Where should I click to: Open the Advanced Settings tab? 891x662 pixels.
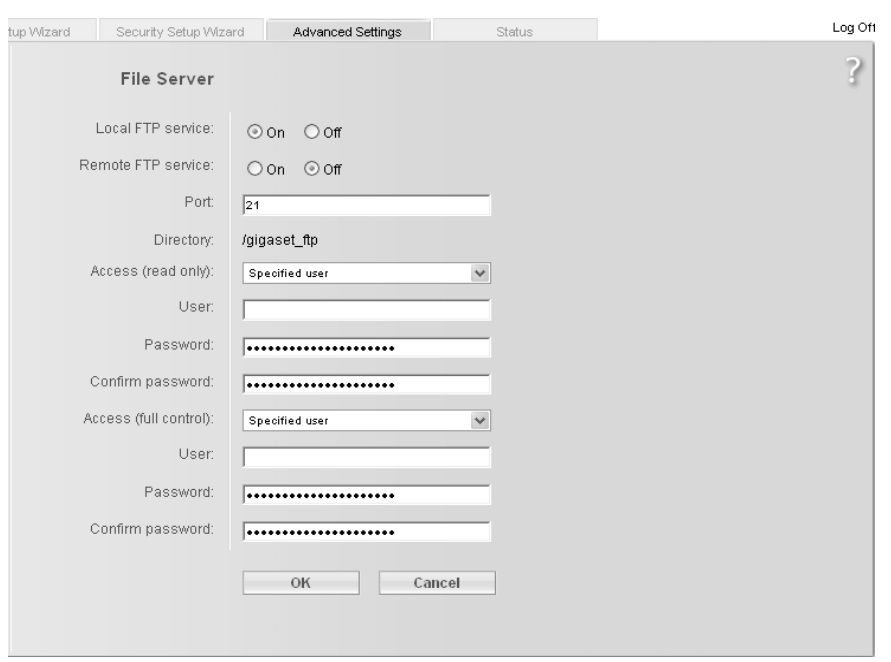347,32
